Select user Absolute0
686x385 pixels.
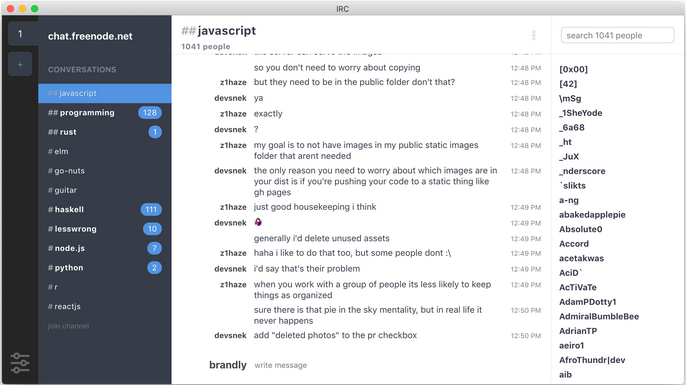(x=581, y=229)
